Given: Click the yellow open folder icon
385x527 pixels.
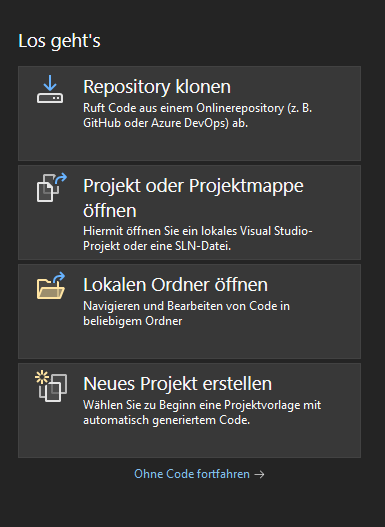Looking at the screenshot, I should tap(51, 286).
